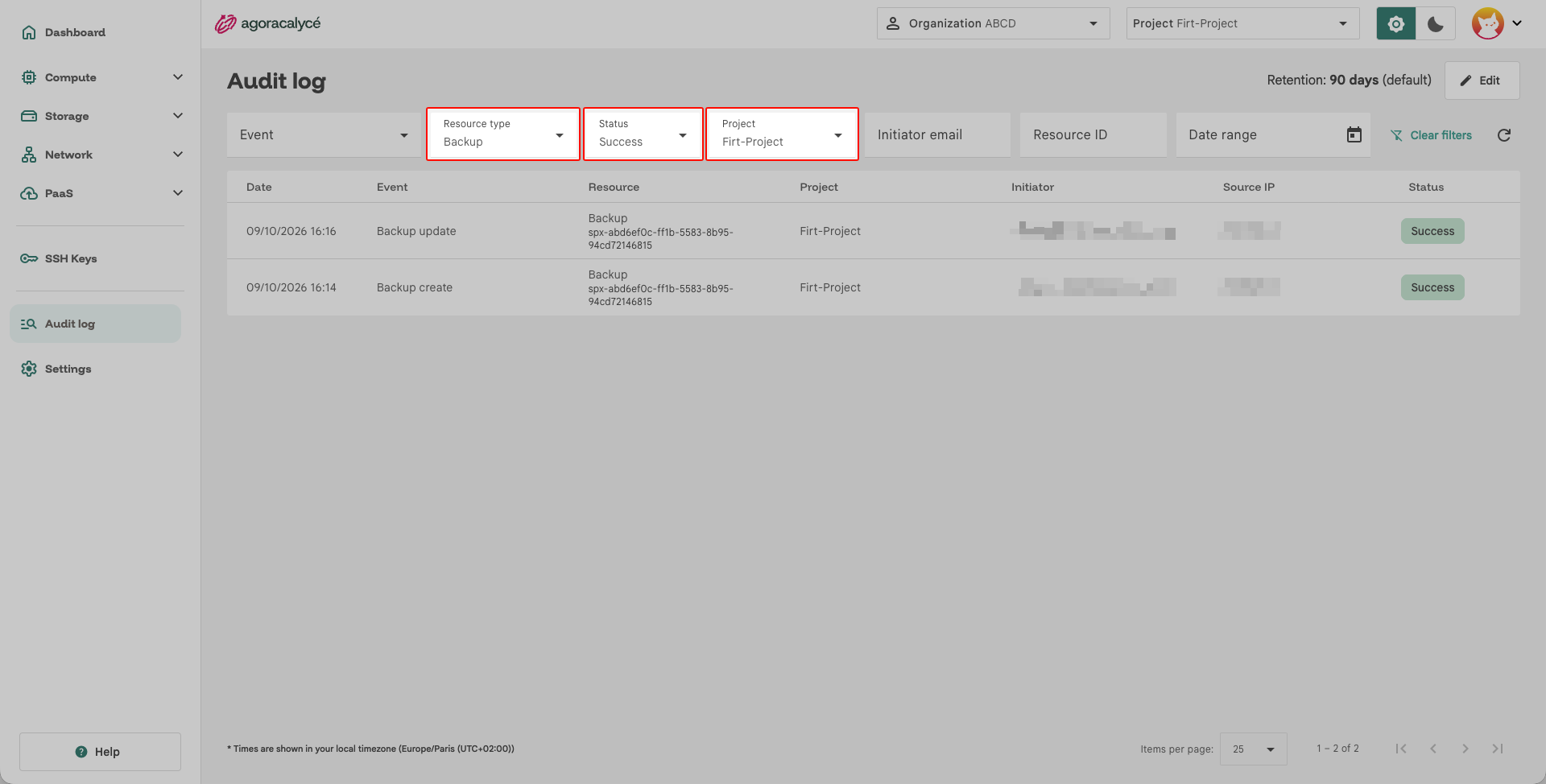Expand the PaaS menu chevron
1546x784 pixels.
[178, 193]
